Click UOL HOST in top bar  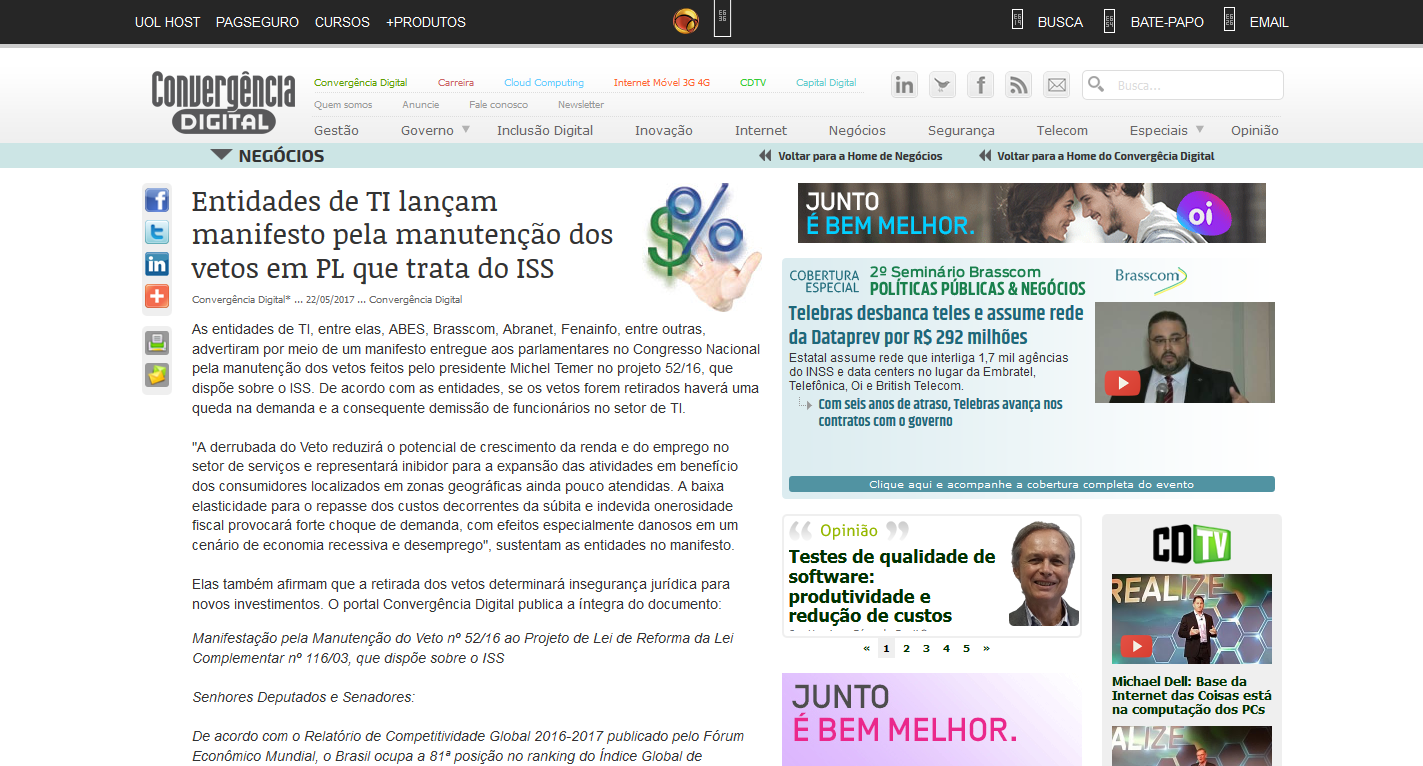coord(168,22)
